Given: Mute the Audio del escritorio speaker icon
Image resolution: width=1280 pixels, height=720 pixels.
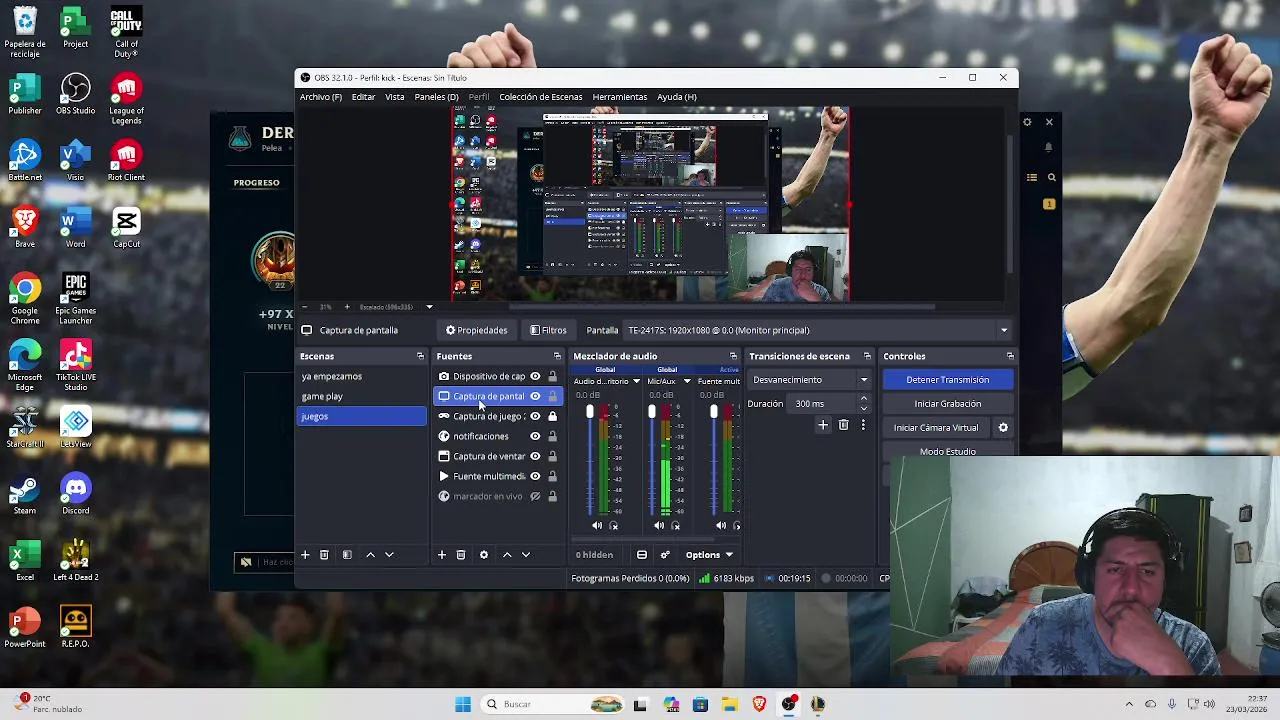Looking at the screenshot, I should (x=597, y=525).
